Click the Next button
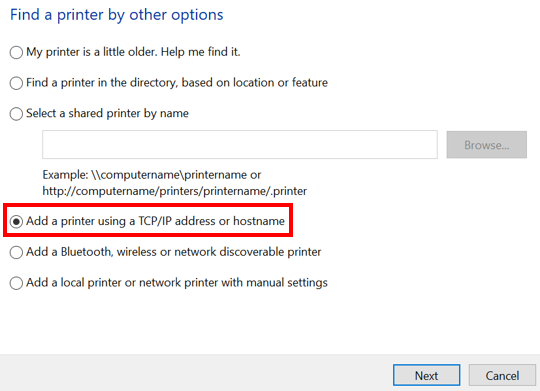 [426, 375]
